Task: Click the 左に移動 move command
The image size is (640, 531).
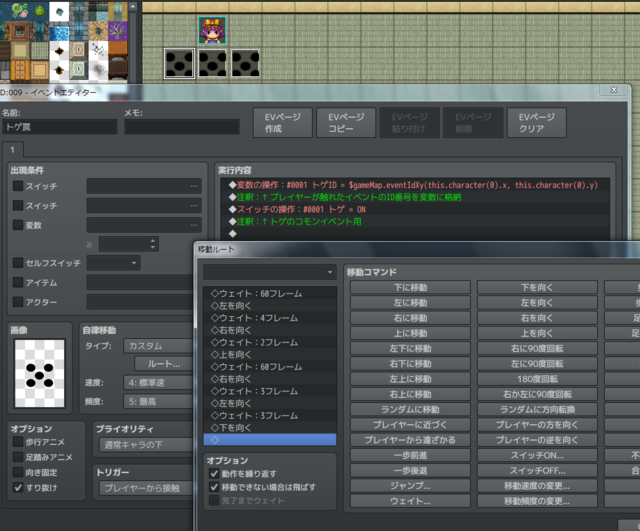Action: (410, 302)
